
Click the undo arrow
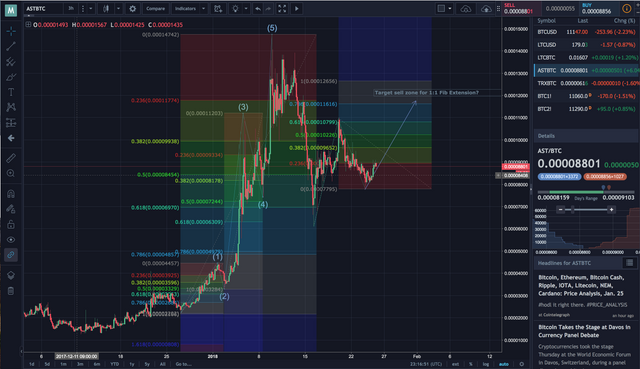pos(258,9)
